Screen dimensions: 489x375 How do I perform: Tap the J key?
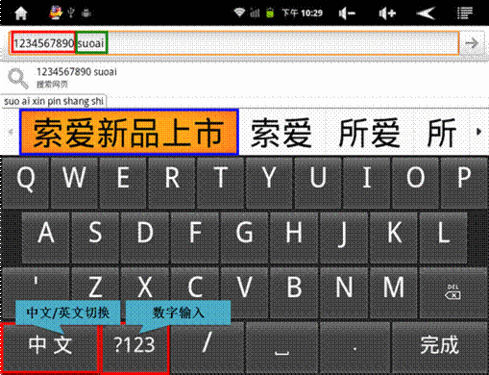(344, 238)
